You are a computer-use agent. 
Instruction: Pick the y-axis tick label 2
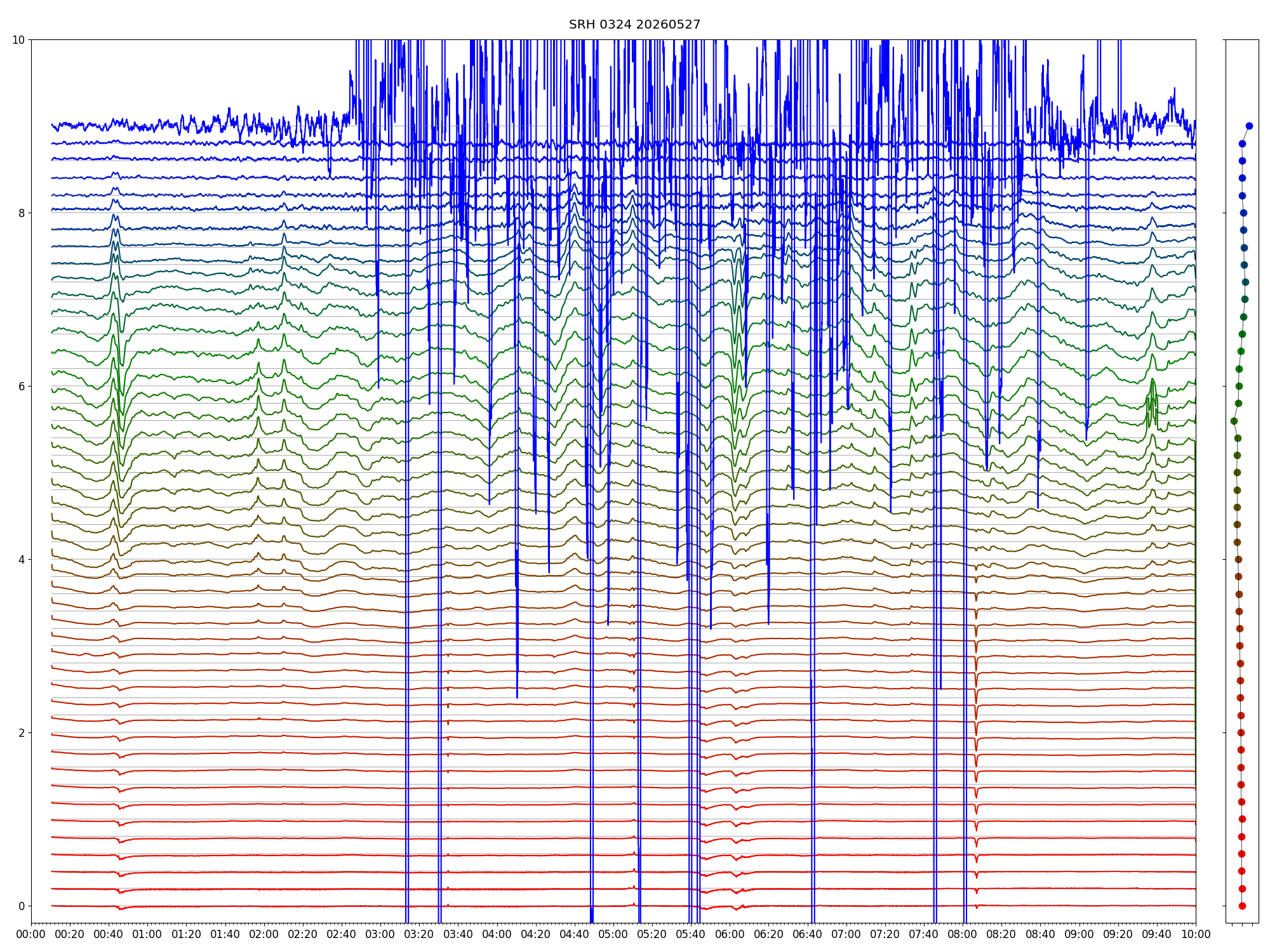(22, 733)
